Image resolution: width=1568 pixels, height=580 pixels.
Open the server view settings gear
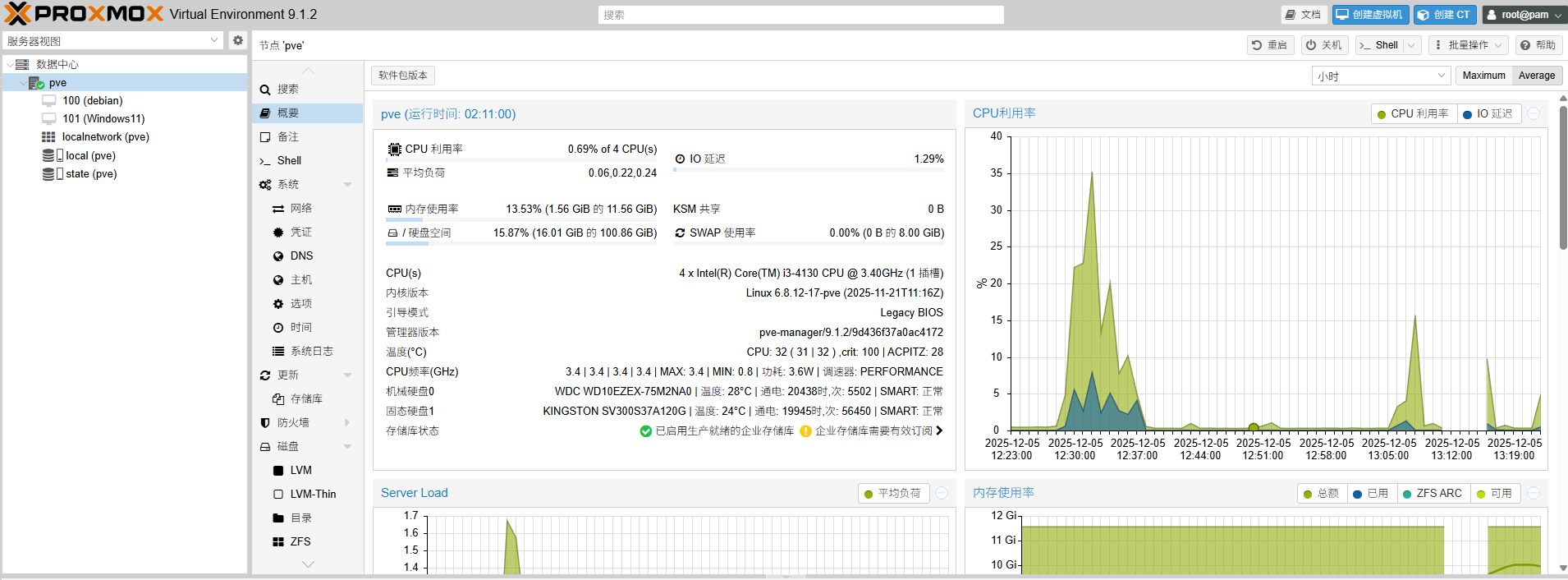pyautogui.click(x=238, y=40)
